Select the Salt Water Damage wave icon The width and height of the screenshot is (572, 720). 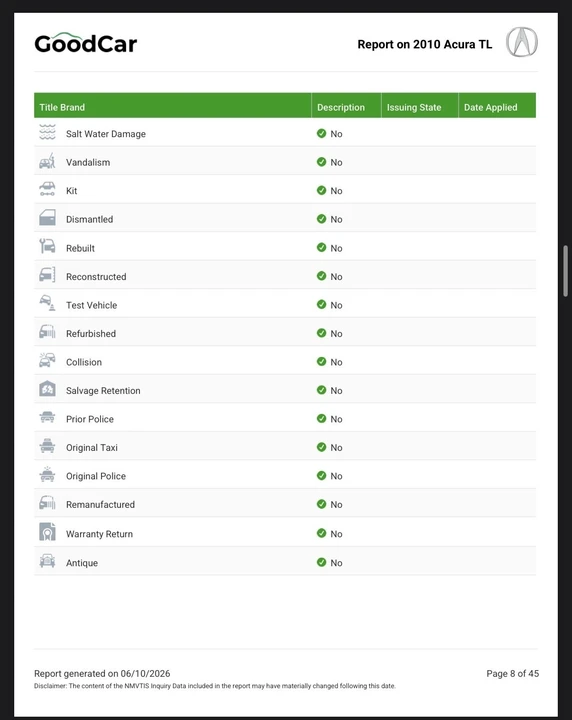click(47, 132)
